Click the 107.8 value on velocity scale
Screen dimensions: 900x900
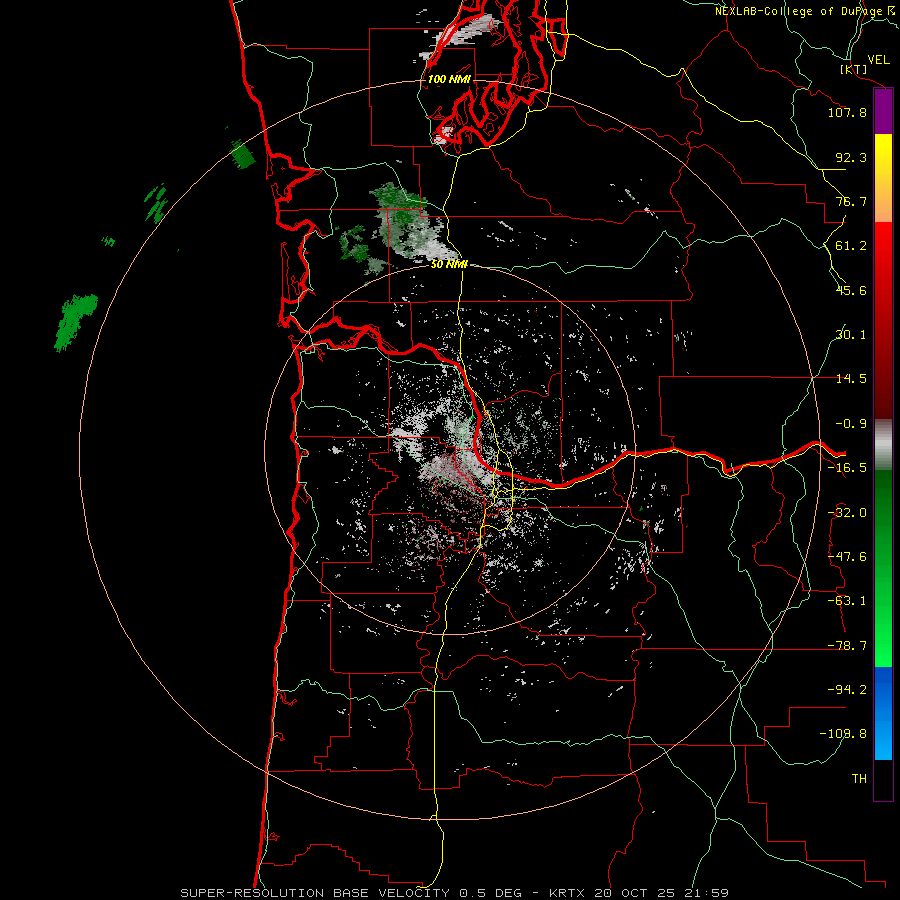coord(847,112)
